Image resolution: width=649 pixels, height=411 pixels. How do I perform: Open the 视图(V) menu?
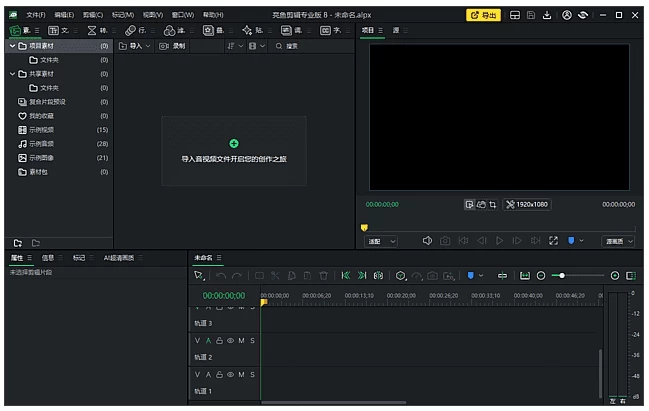(x=153, y=15)
